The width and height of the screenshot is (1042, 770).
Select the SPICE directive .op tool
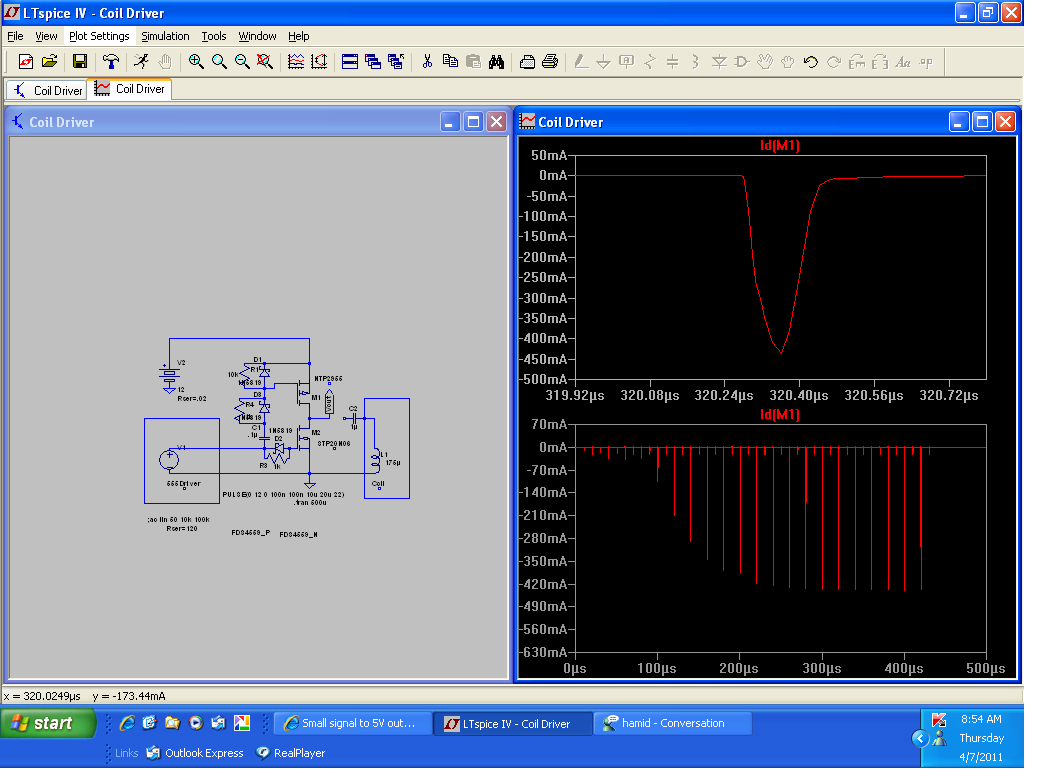point(926,62)
